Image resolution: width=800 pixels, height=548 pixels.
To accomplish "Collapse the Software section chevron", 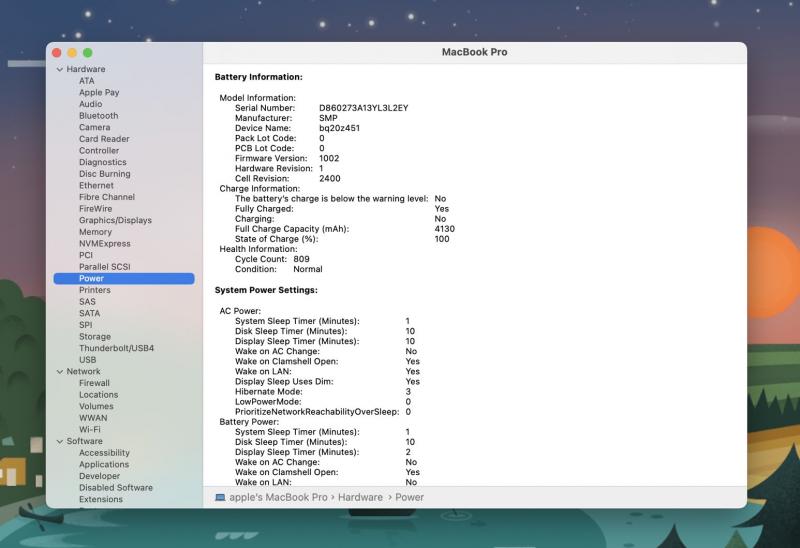I will [60, 441].
